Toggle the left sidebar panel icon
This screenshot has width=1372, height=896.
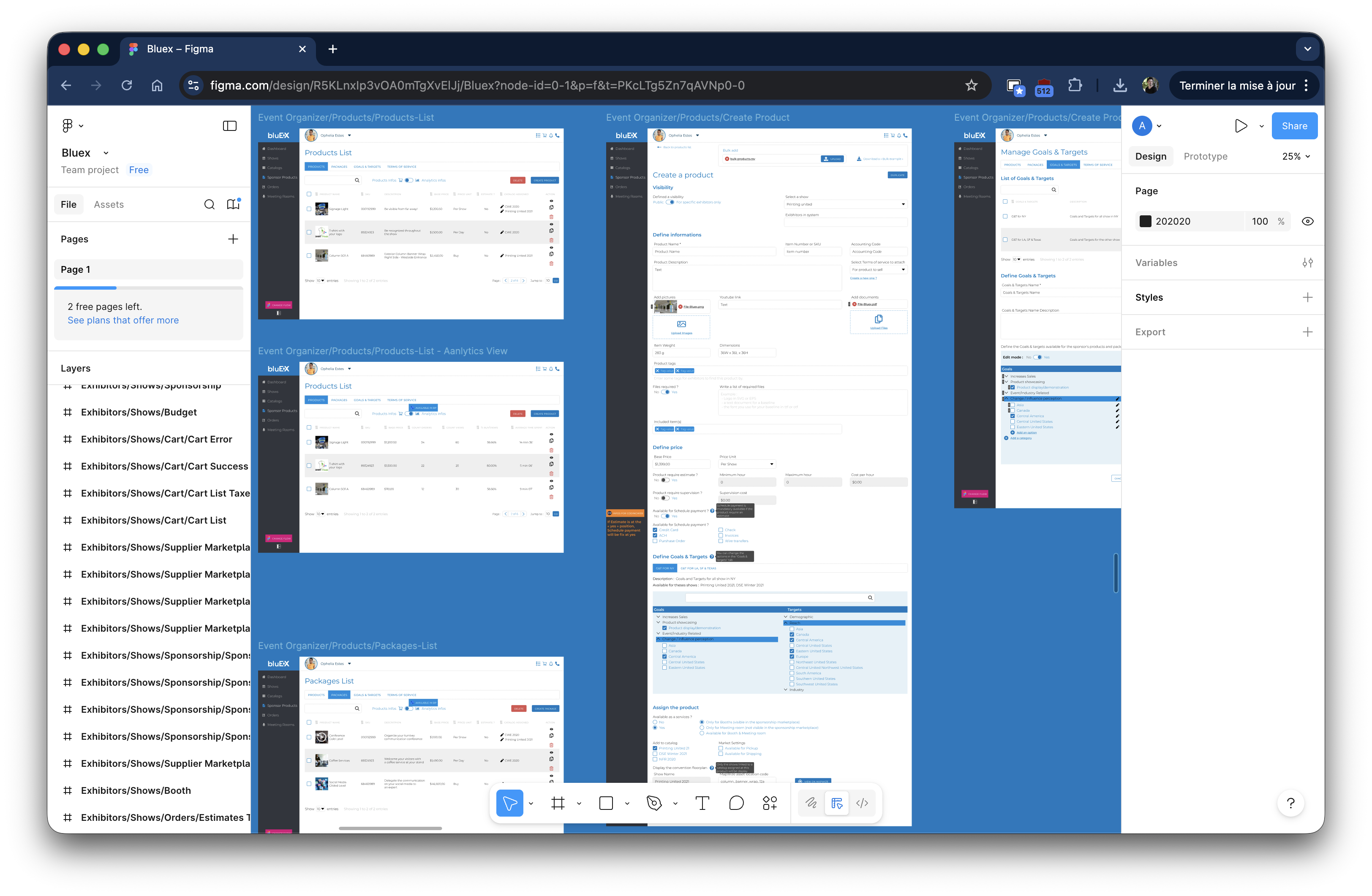coord(229,125)
